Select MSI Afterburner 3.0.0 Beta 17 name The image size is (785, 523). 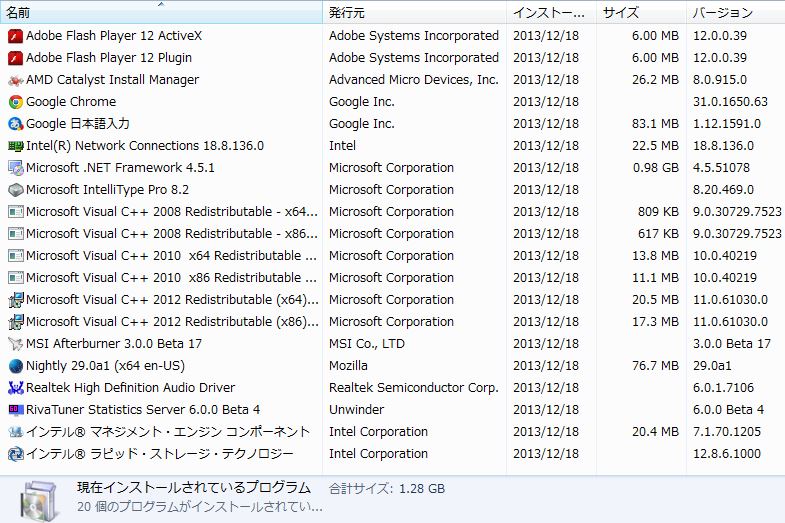114,344
